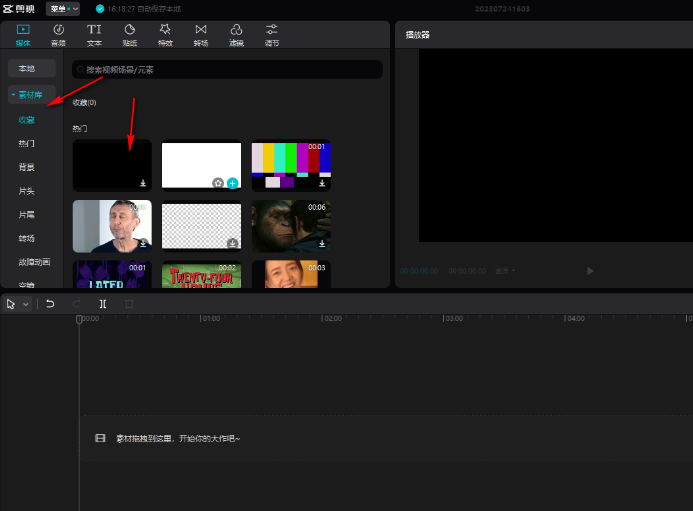Select 转场 category in the sidebar
693x511 pixels.
pos(27,238)
